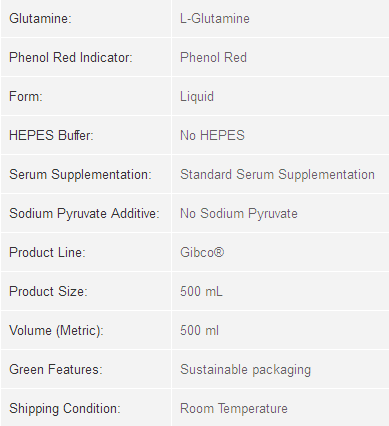
Task: Click the Form label
Action: pos(26,96)
